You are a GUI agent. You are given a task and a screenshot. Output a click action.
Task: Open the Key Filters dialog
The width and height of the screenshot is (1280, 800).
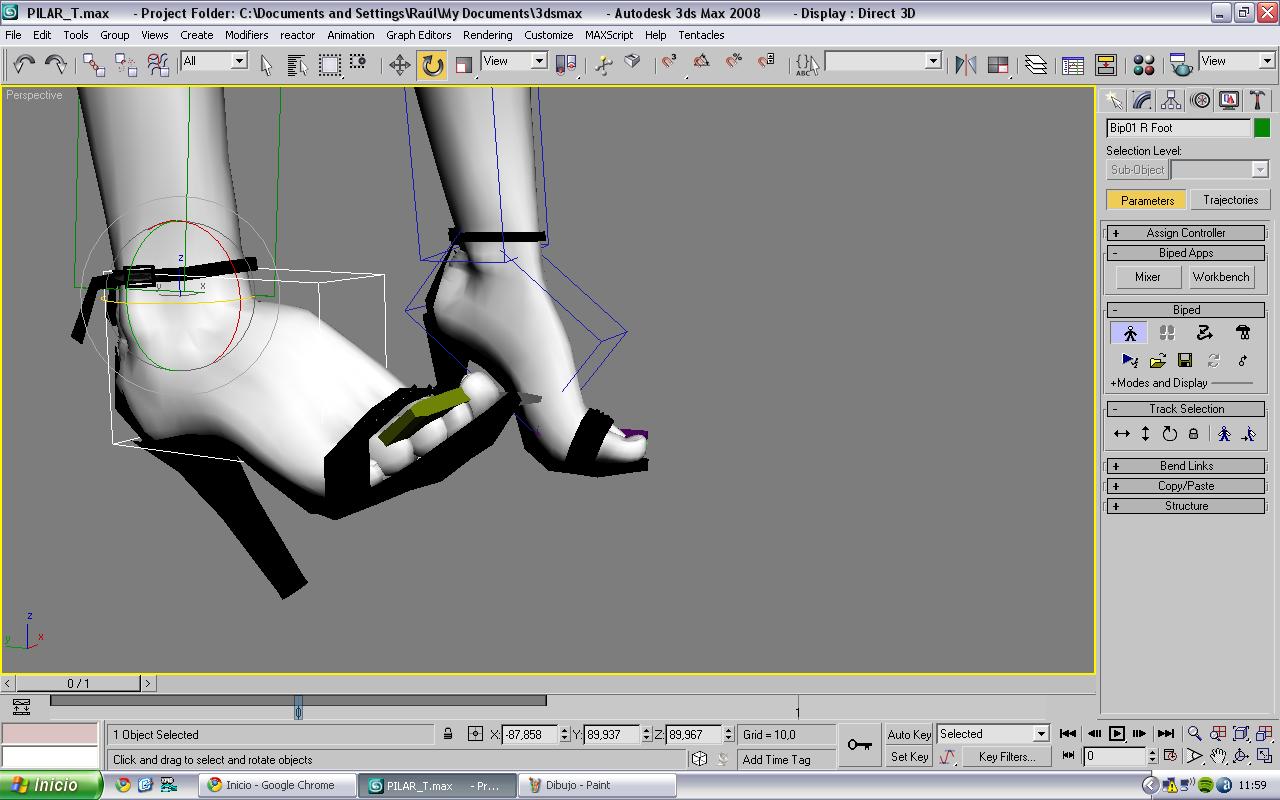(x=1007, y=757)
